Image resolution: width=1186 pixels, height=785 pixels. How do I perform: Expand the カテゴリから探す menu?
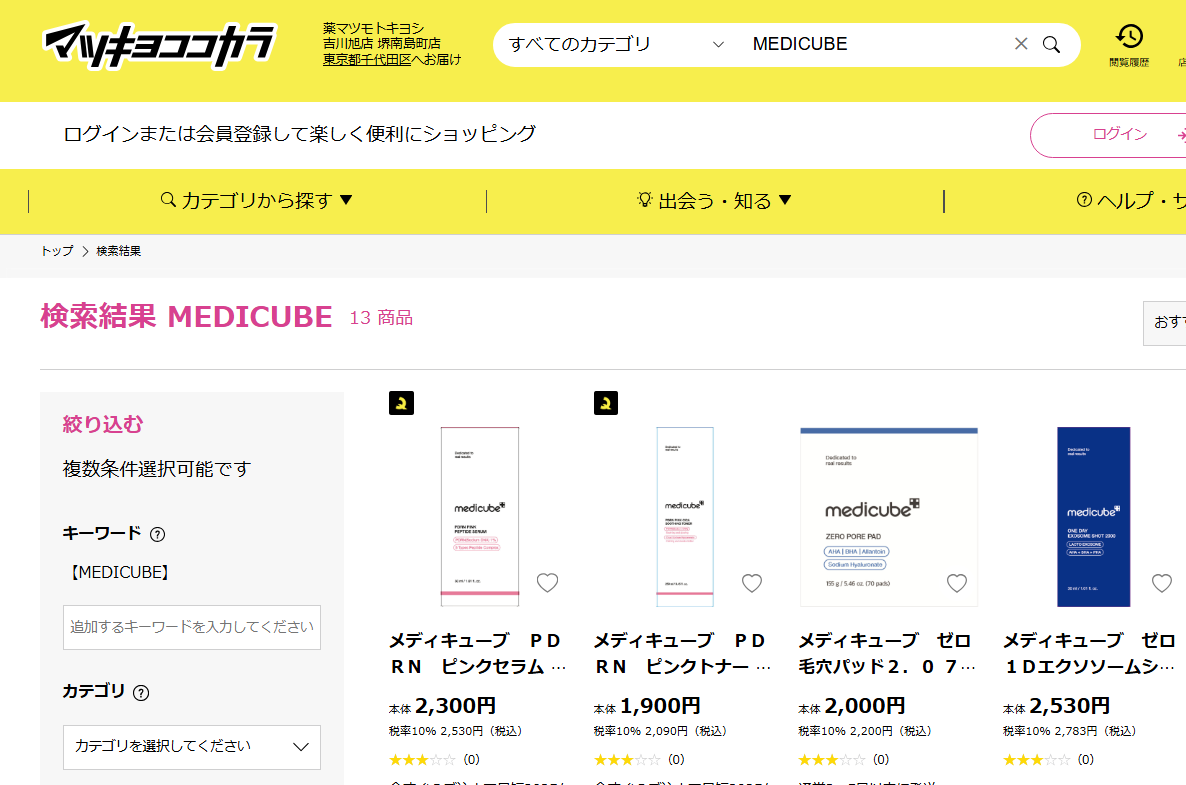tap(257, 200)
